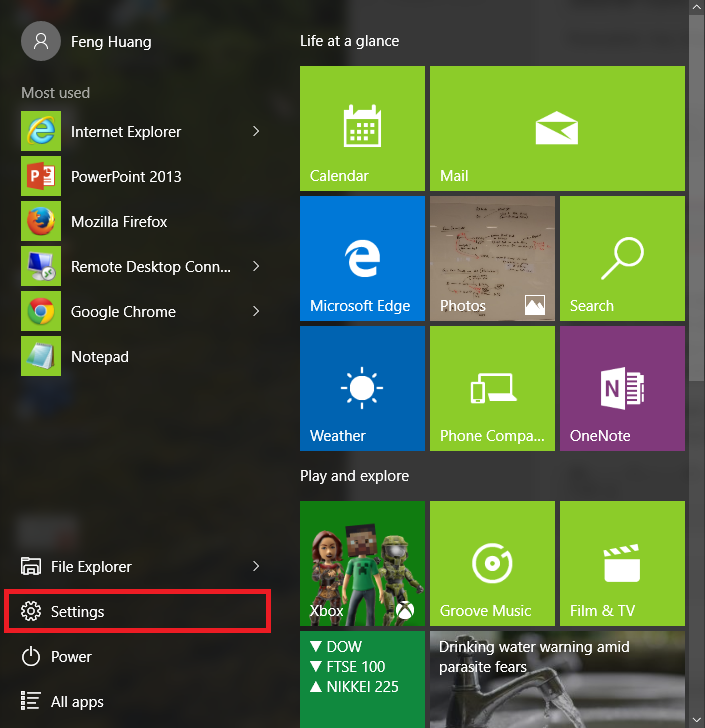705x728 pixels.
Task: Open the Photos tile thumbnail
Action: (492, 258)
